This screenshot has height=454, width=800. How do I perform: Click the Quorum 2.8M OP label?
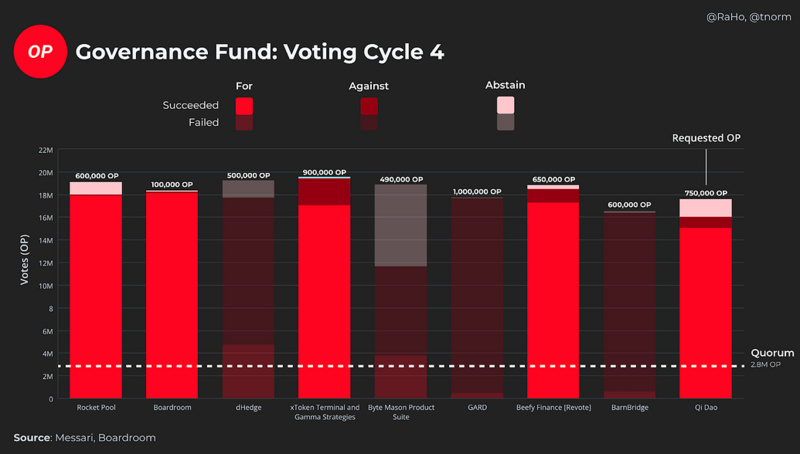click(772, 358)
